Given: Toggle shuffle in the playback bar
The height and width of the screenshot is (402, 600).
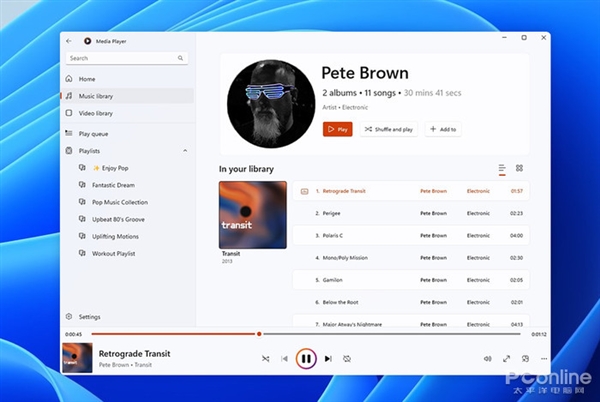Looking at the screenshot, I should pyautogui.click(x=266, y=359).
